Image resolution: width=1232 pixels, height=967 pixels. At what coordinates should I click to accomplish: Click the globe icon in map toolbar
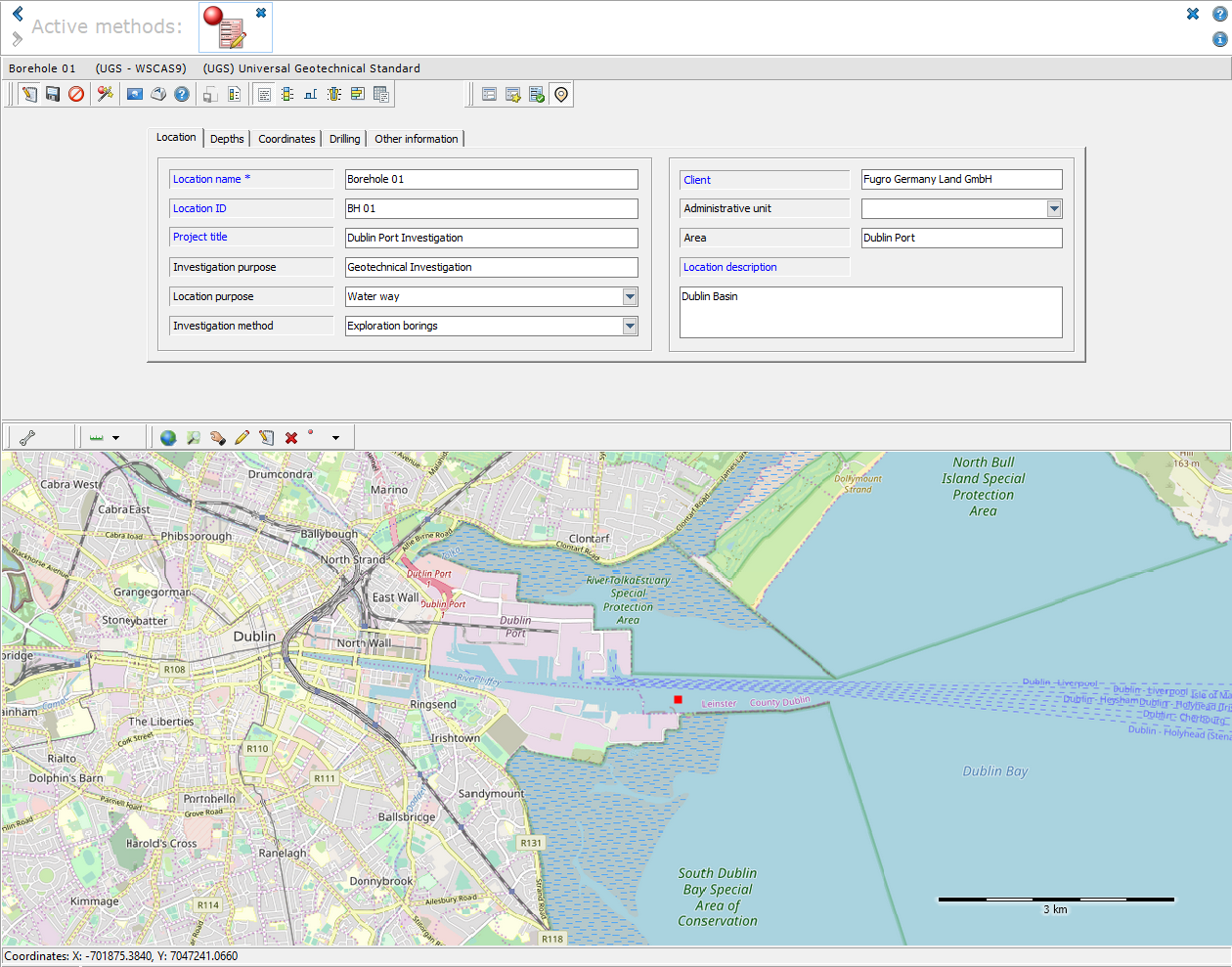pos(168,437)
